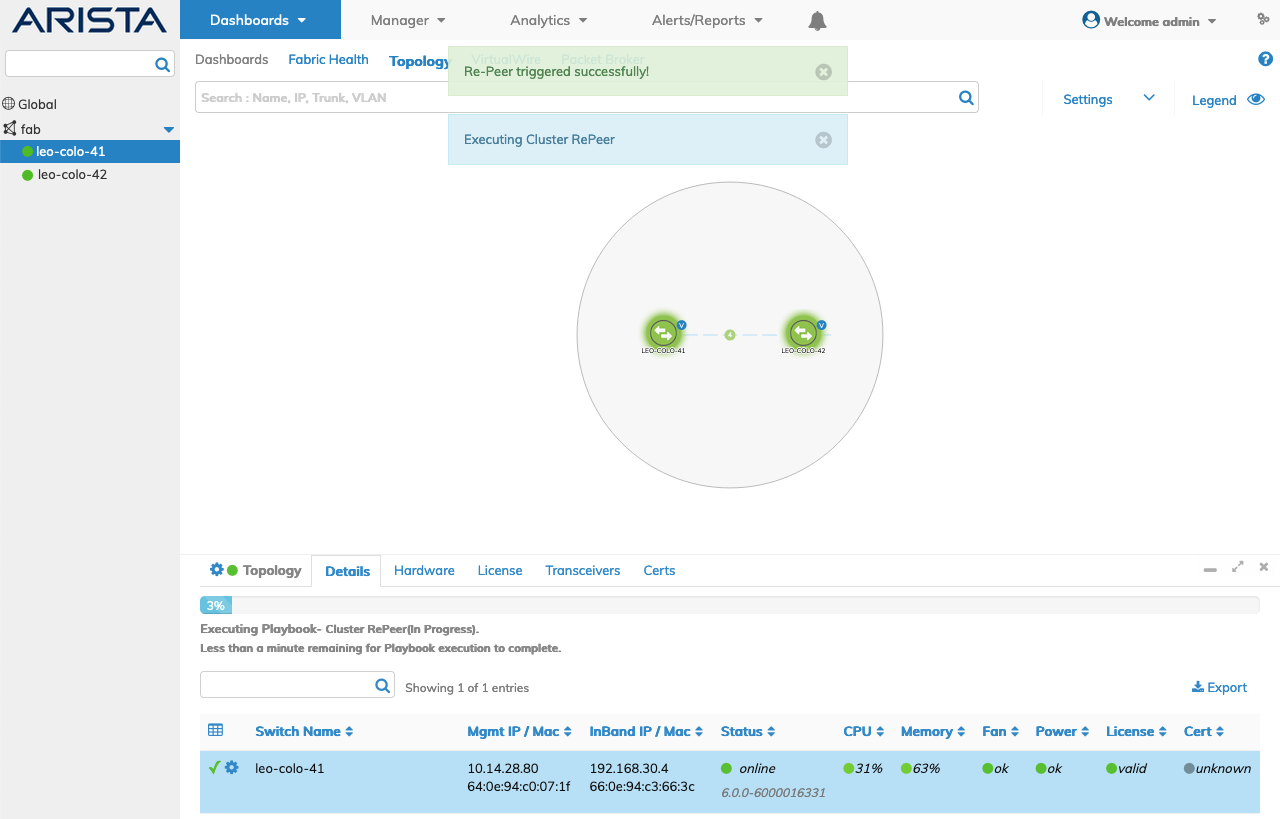1280x819 pixels.
Task: Collapse the fab tree node arrow
Action: [169, 130]
